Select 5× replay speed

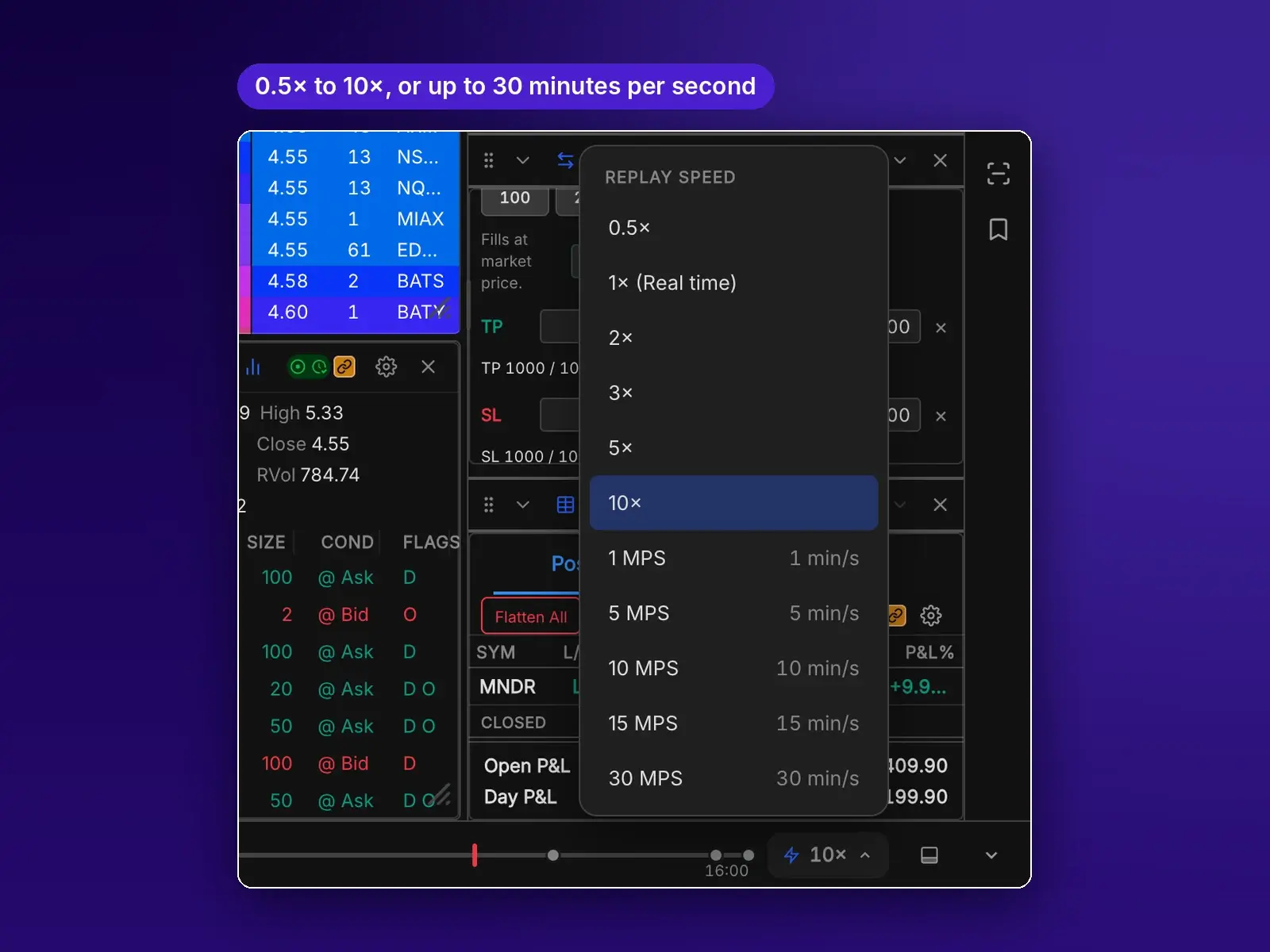coord(733,447)
